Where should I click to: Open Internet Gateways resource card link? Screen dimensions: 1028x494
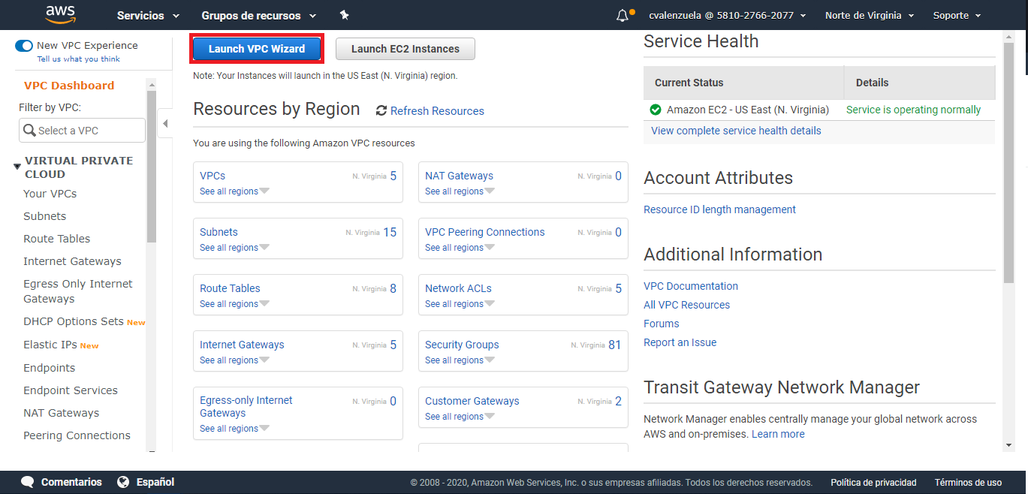pos(242,344)
